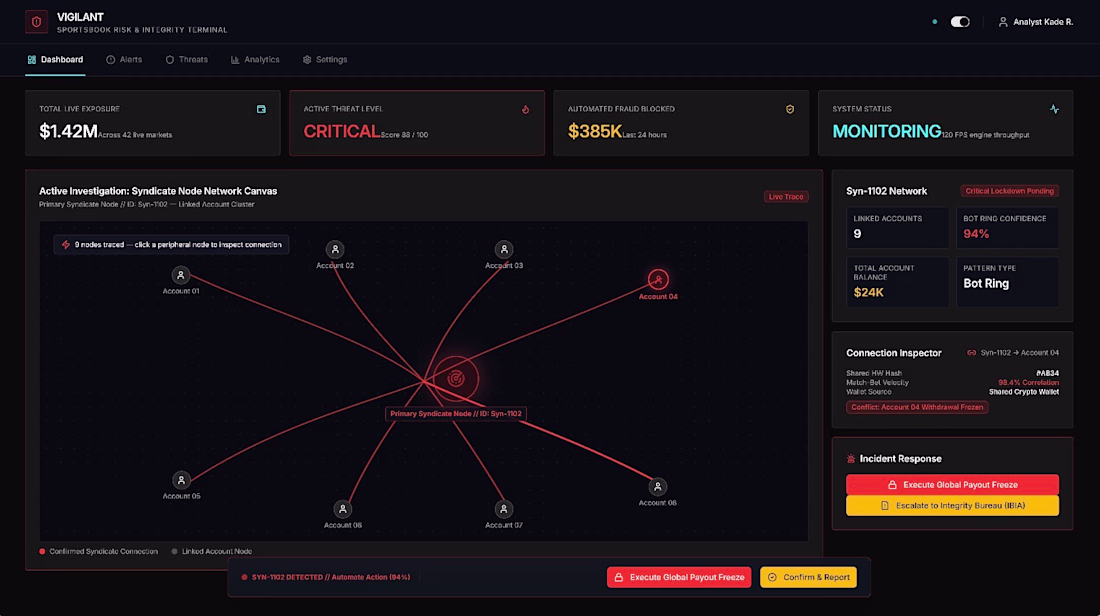Click the lightning icon in nodes traced hint

(65, 245)
